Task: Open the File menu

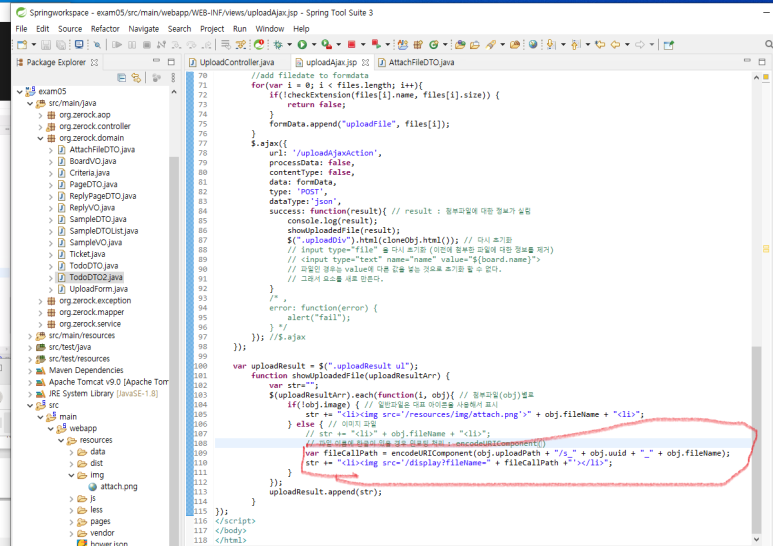Action: coord(21,29)
